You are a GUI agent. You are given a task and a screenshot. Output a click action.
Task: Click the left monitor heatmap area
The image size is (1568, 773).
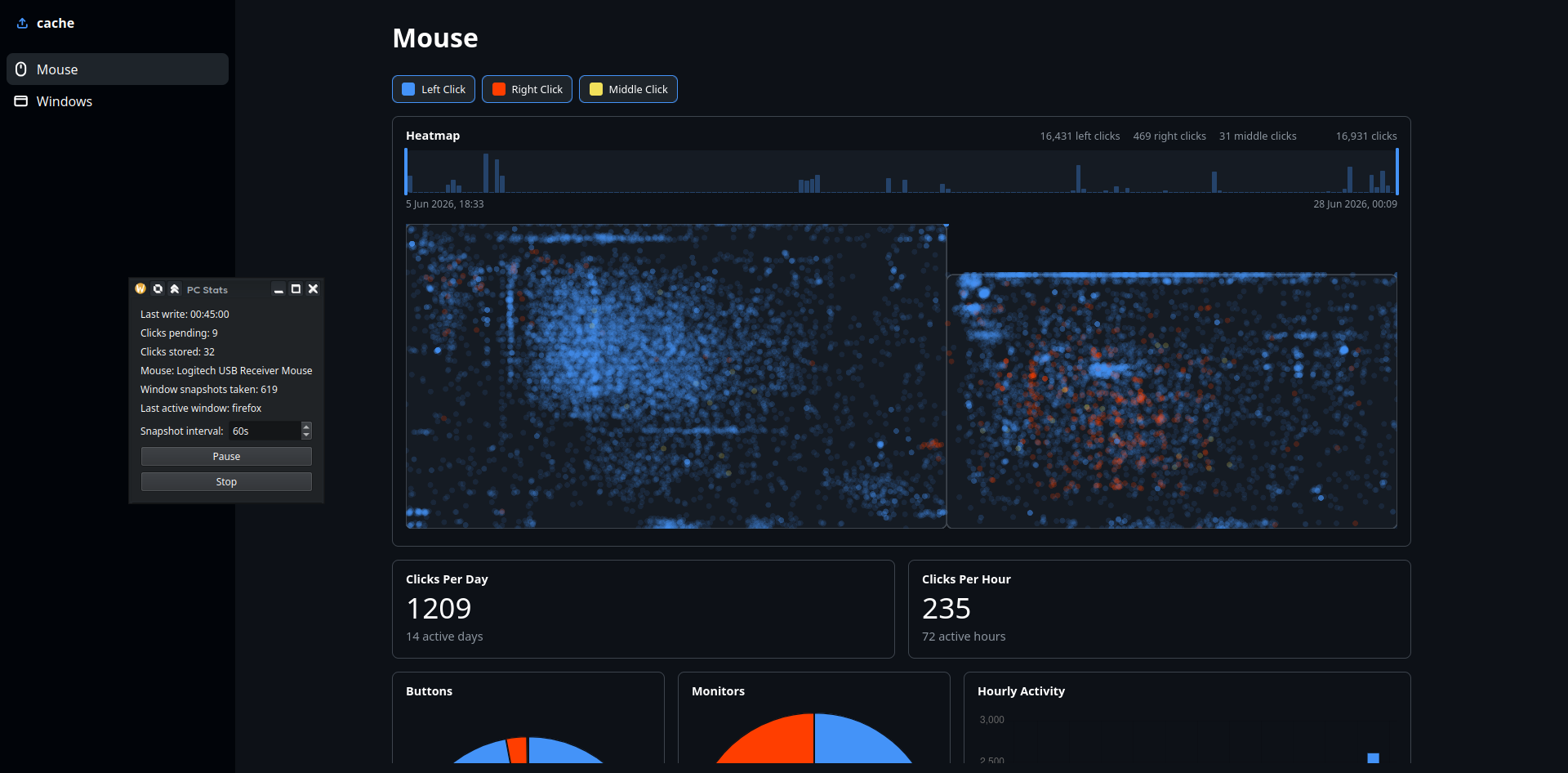coord(676,376)
